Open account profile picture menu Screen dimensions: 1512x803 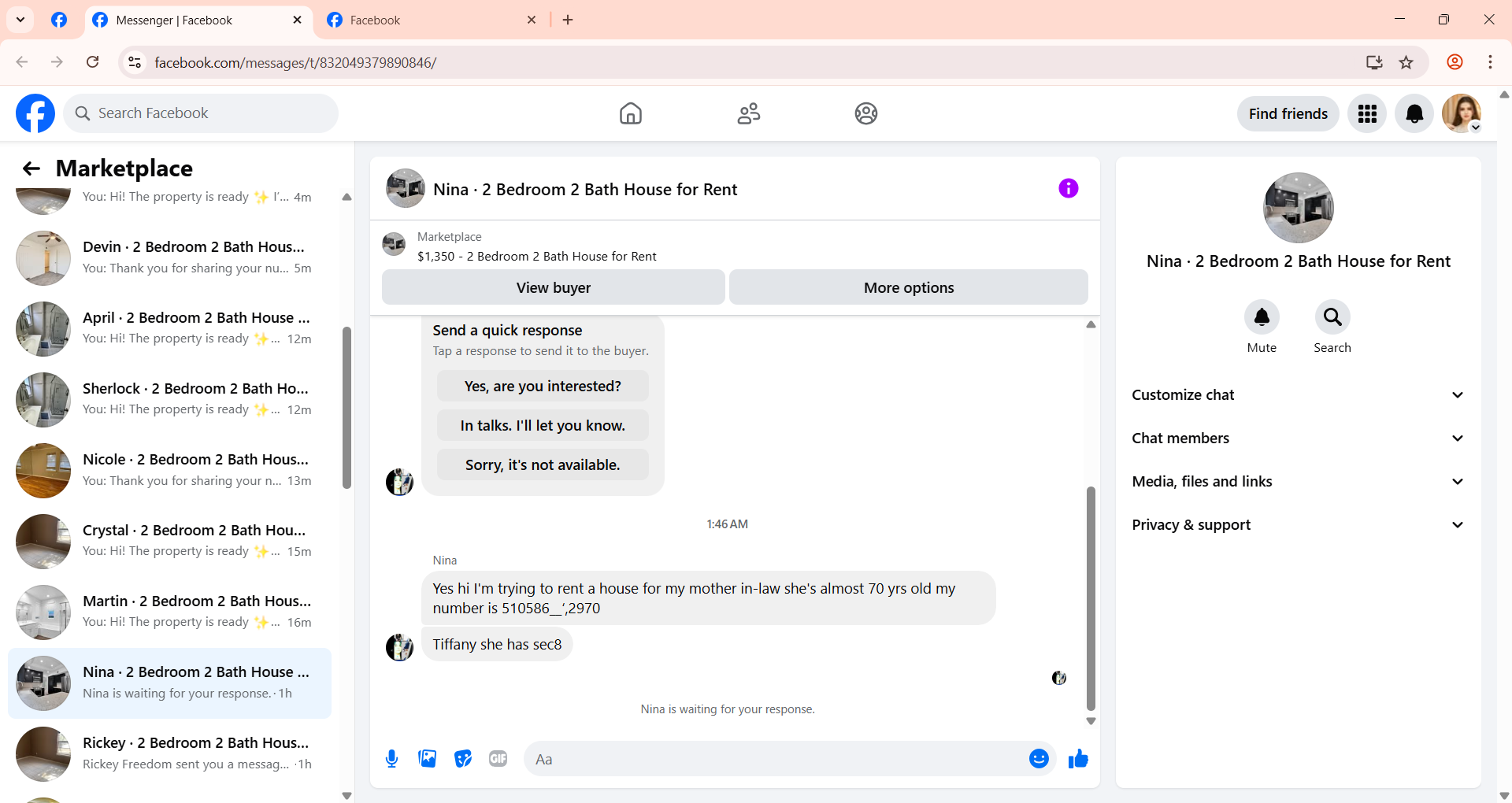pos(1462,114)
